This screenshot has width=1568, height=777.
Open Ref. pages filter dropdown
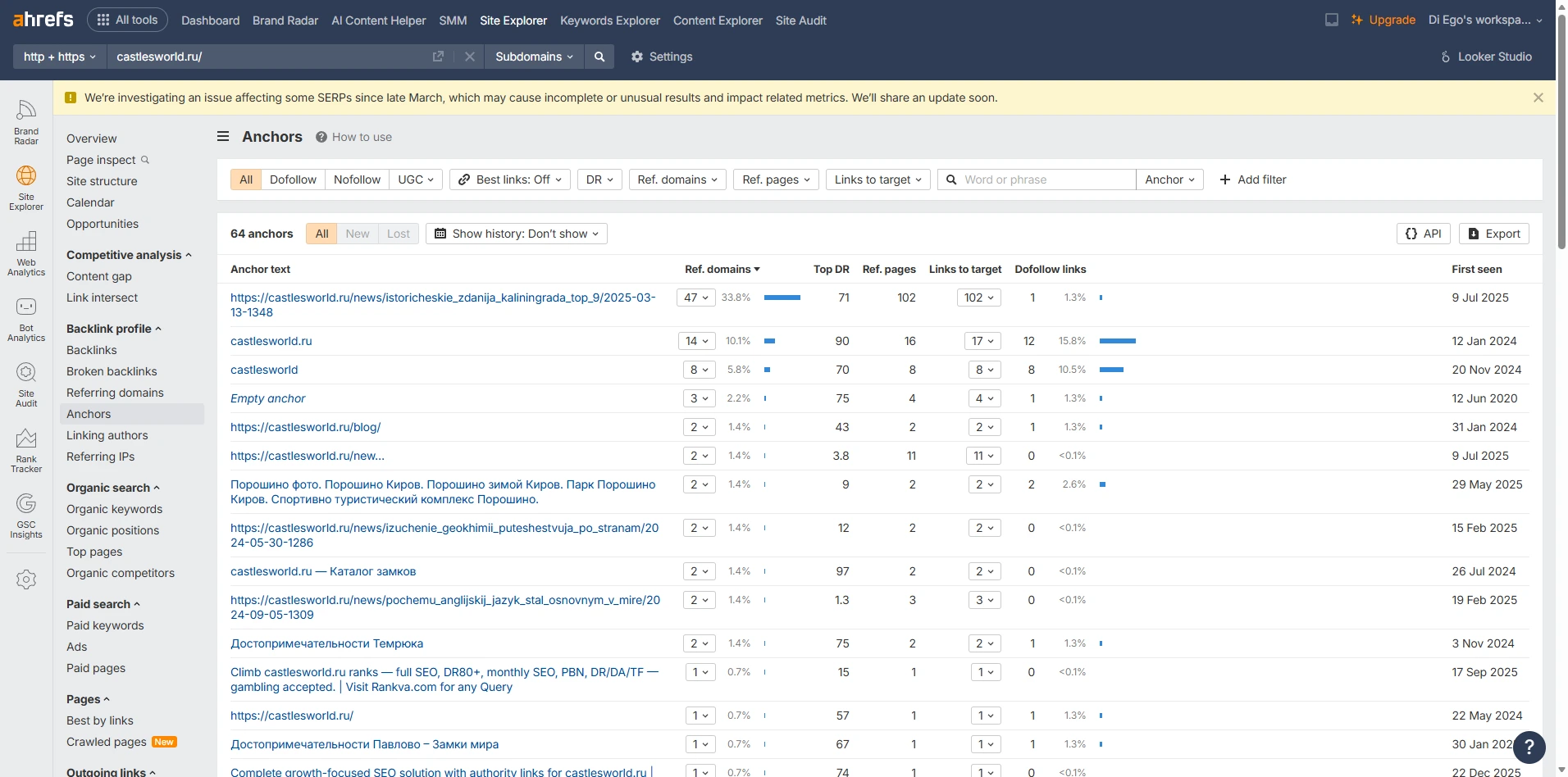(x=776, y=179)
